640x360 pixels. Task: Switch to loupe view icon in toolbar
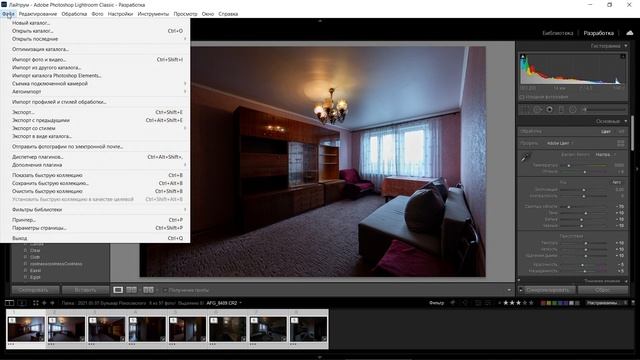pos(118,290)
